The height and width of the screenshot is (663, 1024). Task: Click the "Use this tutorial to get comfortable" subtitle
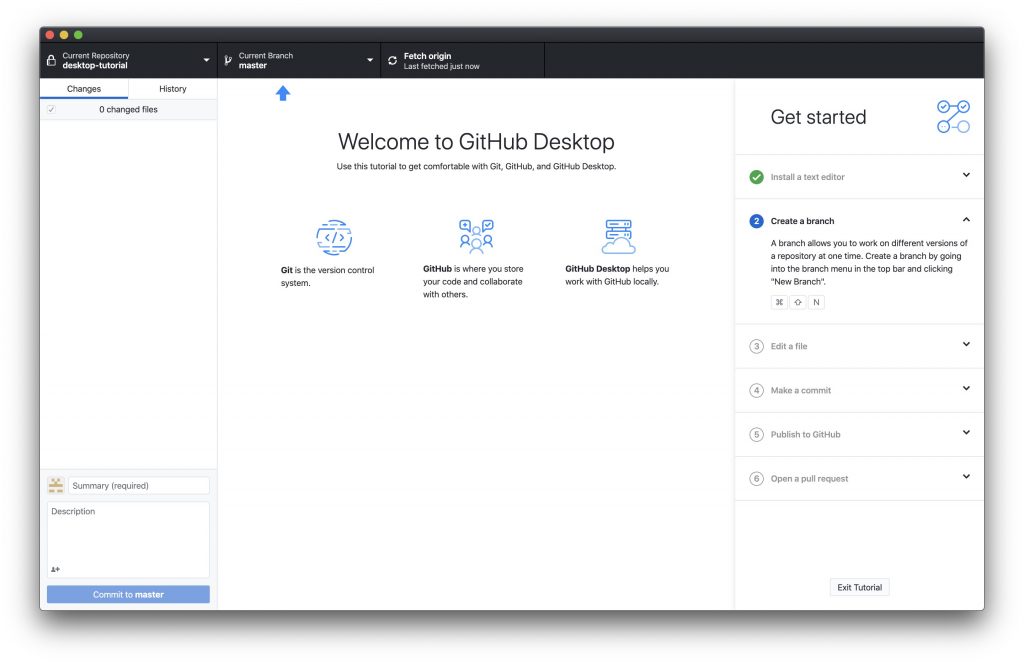(x=476, y=167)
